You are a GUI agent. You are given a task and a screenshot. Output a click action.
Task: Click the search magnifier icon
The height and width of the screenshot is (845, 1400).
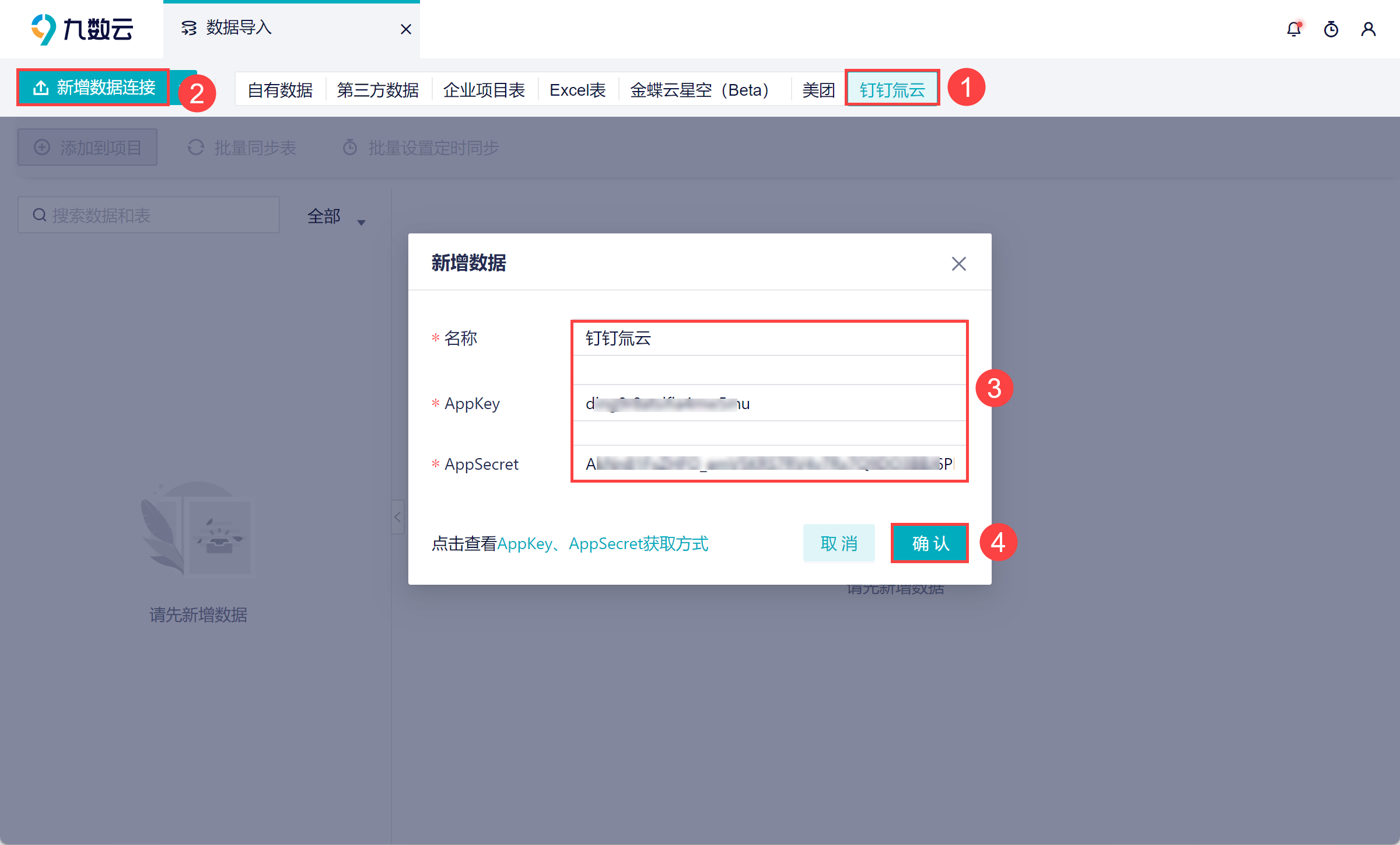(40, 215)
